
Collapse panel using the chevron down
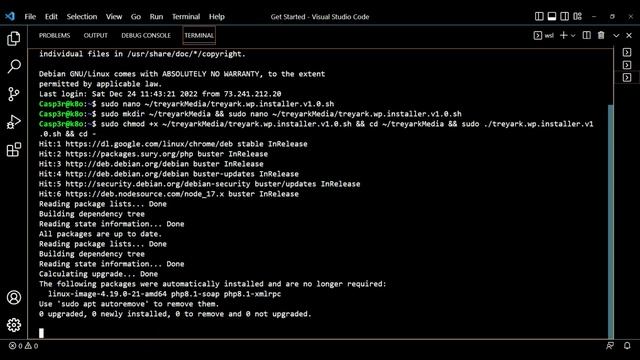click(x=616, y=36)
